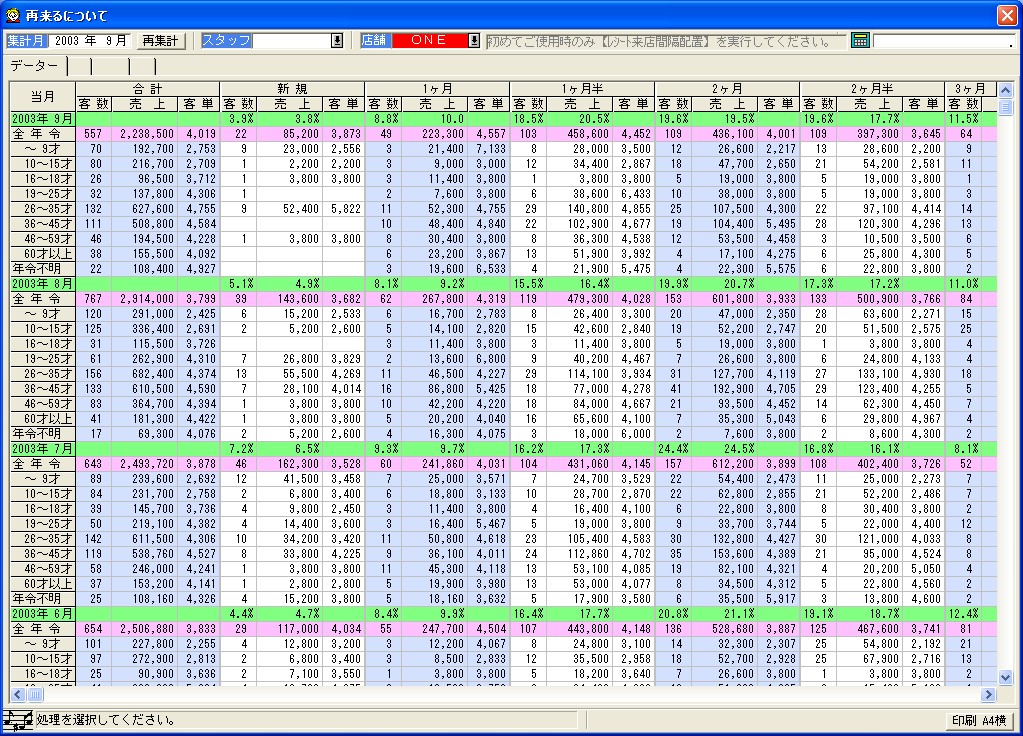This screenshot has height=736, width=1023.
Task: Click the 1ヶ月 column group header
Action: 437,89
